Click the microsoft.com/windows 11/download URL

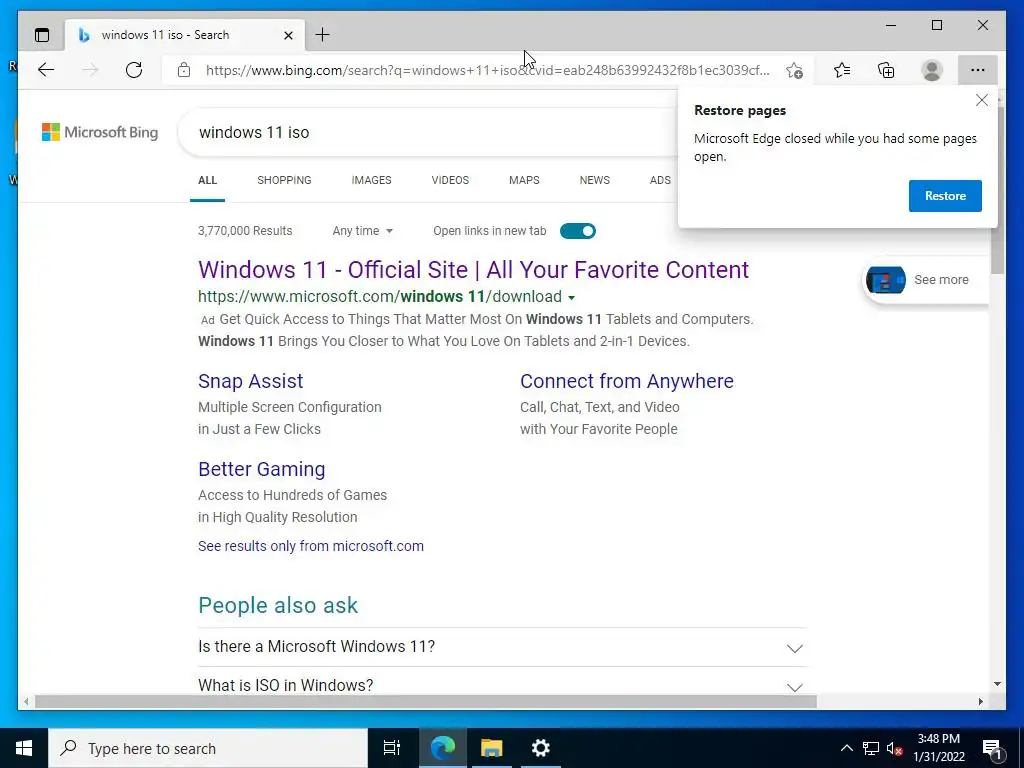click(379, 297)
